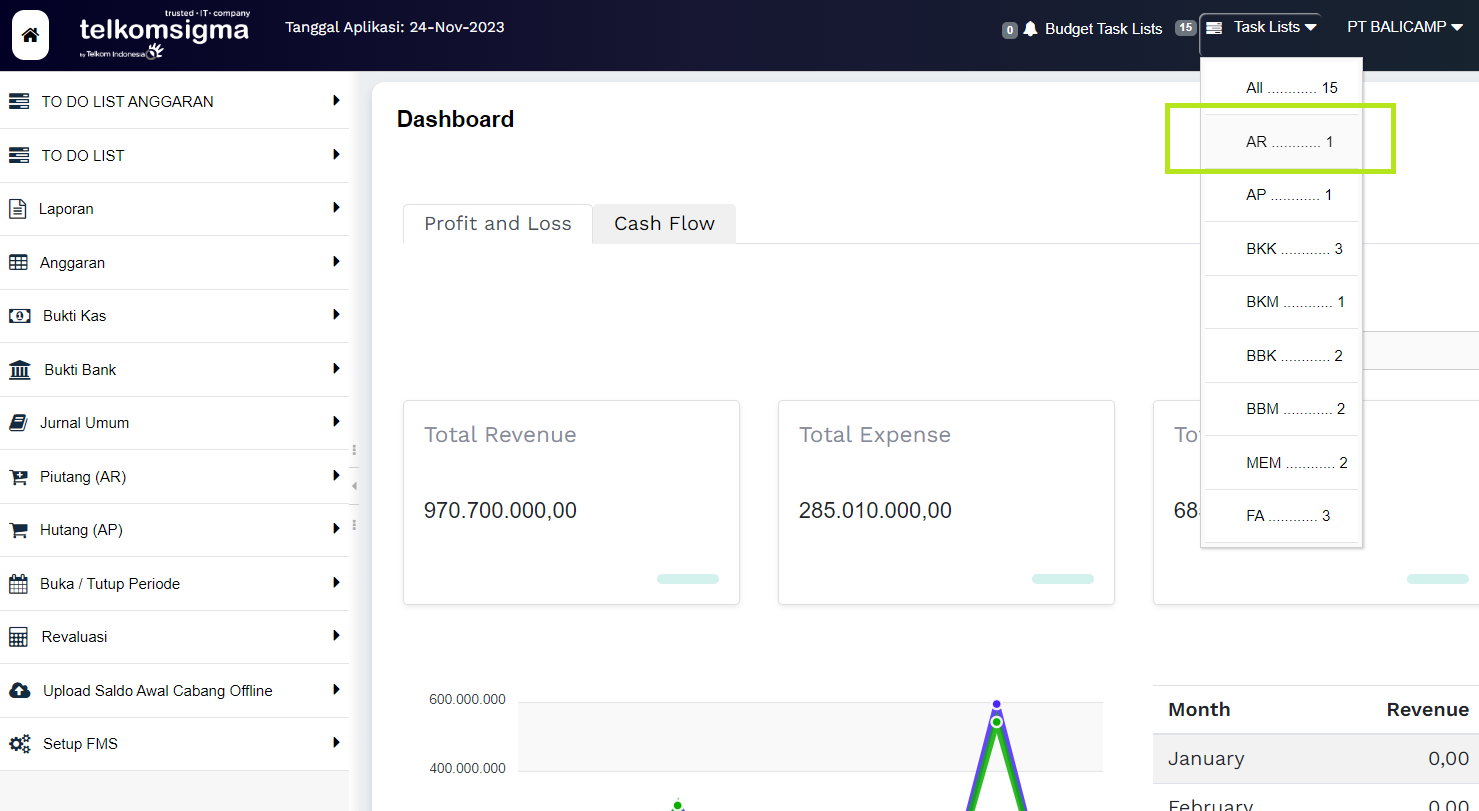Screen dimensions: 1479x811
Task: Click the Laporan document icon
Action: pyautogui.click(x=17, y=209)
